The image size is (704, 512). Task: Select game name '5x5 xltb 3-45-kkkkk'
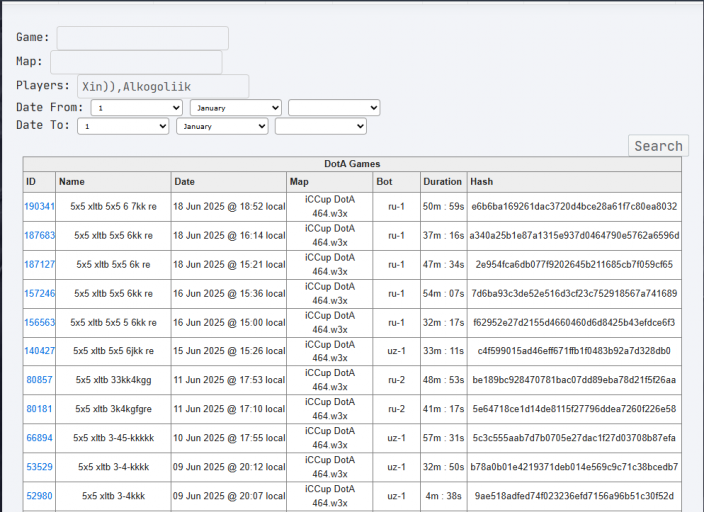point(114,438)
